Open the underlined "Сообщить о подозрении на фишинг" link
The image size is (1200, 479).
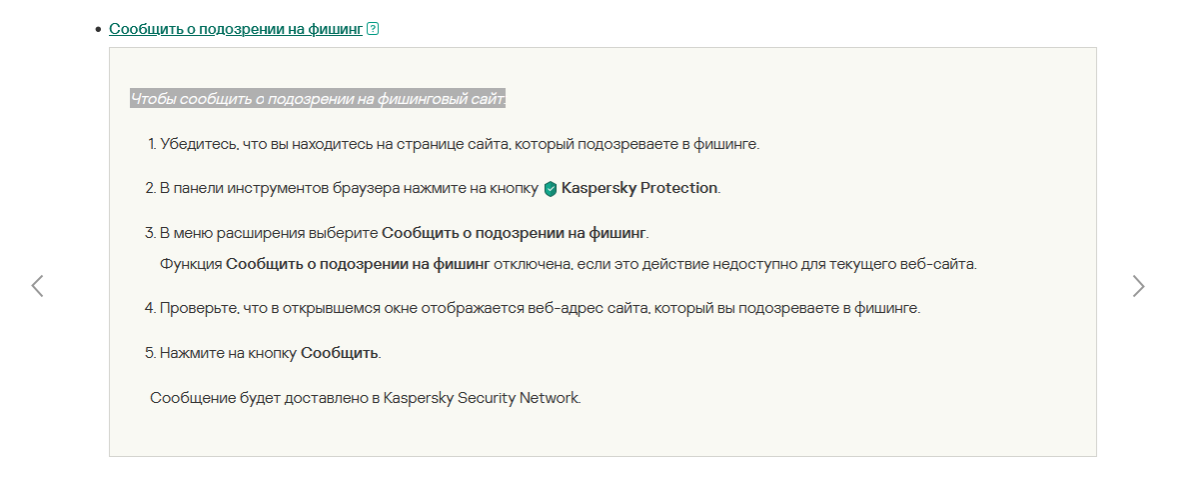[235, 29]
